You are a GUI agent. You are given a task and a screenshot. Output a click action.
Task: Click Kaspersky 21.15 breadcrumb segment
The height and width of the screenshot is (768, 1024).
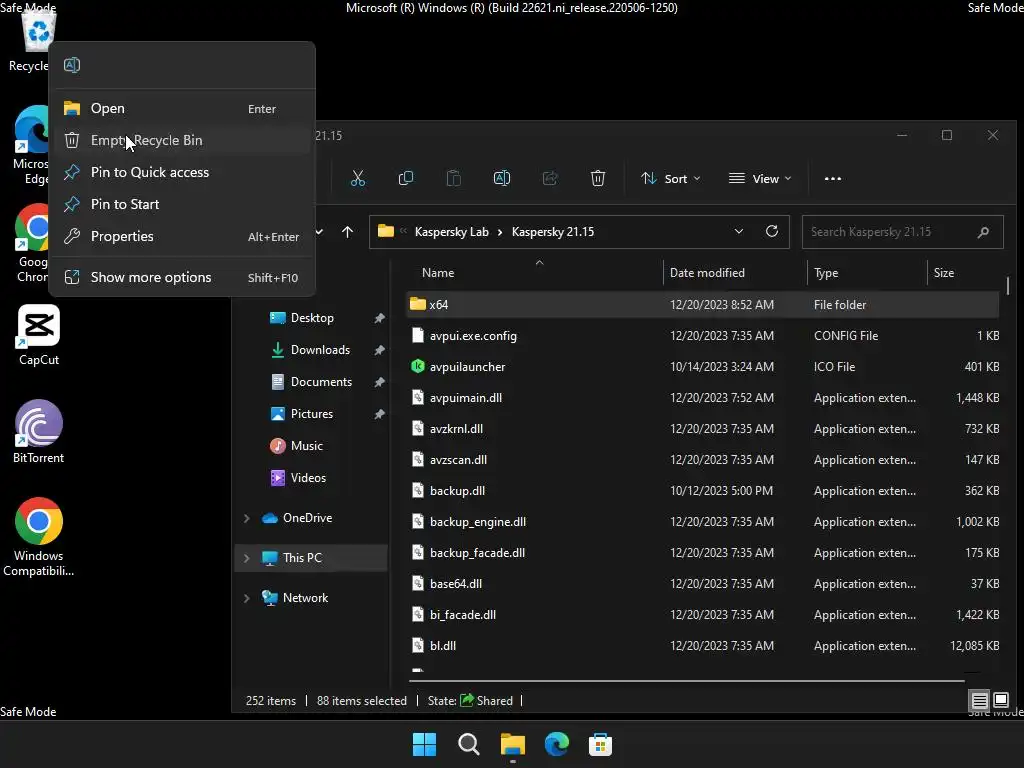pos(553,232)
